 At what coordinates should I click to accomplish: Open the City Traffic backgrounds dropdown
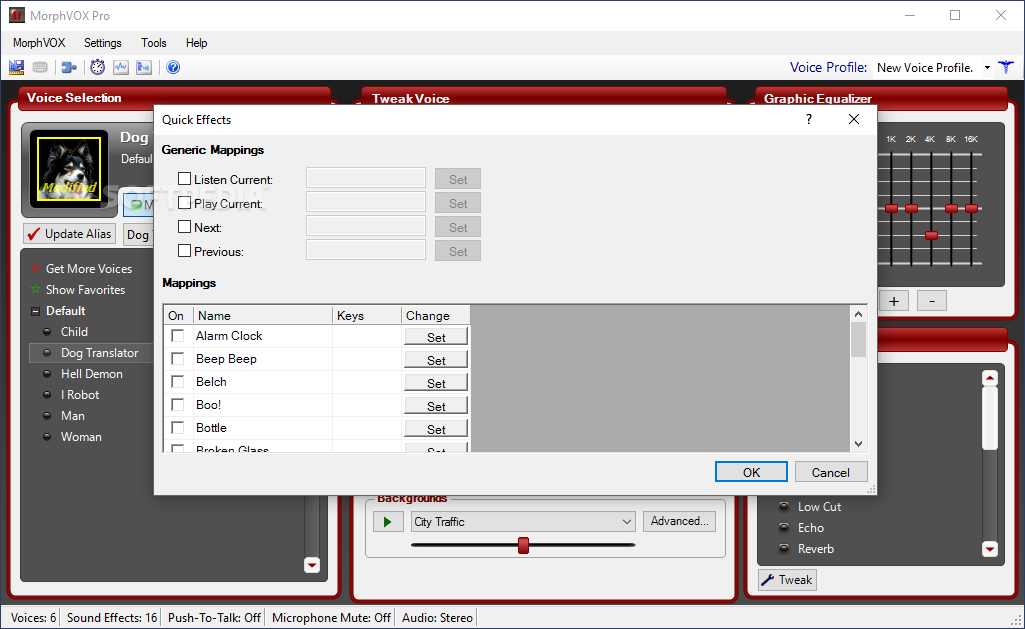pyautogui.click(x=626, y=522)
